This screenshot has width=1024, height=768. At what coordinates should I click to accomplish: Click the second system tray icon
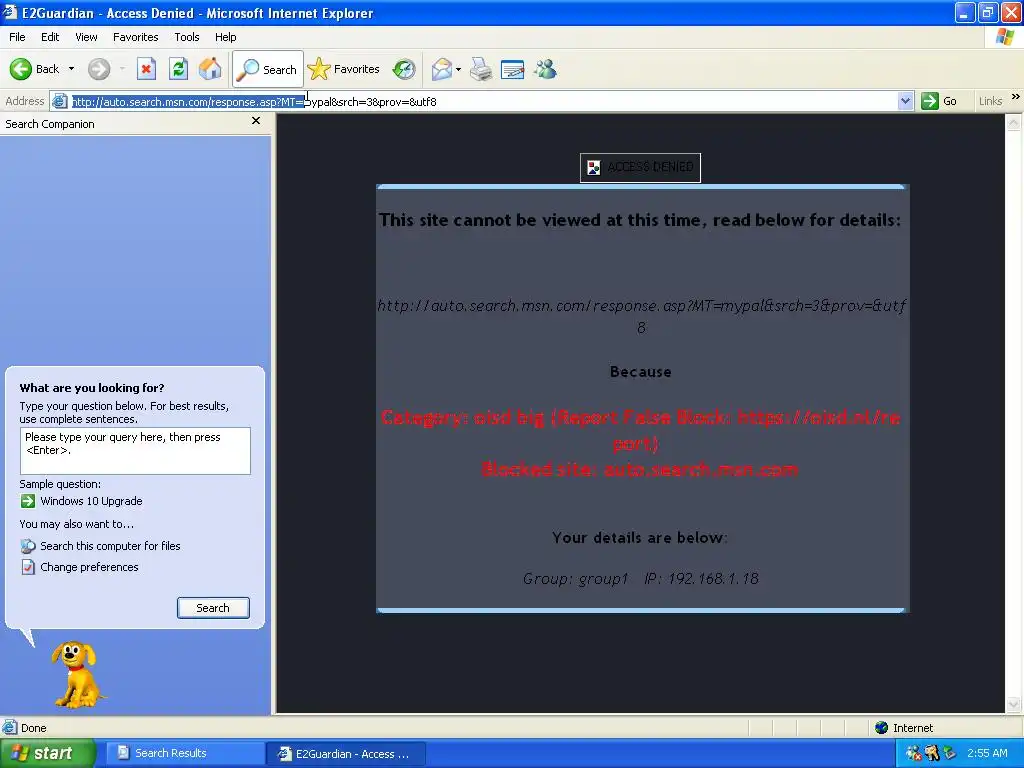[x=931, y=753]
